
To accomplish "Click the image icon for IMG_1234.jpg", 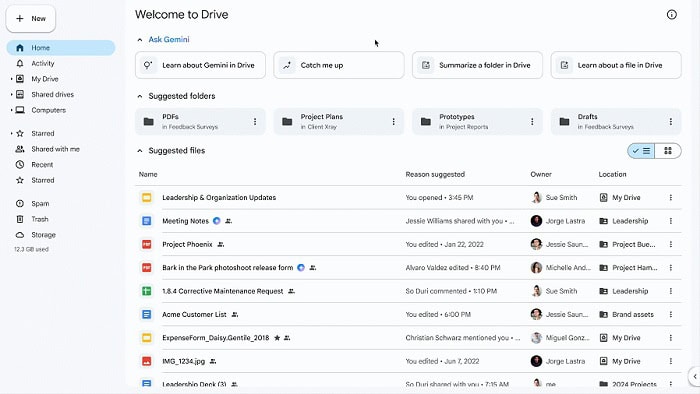I will [x=146, y=361].
